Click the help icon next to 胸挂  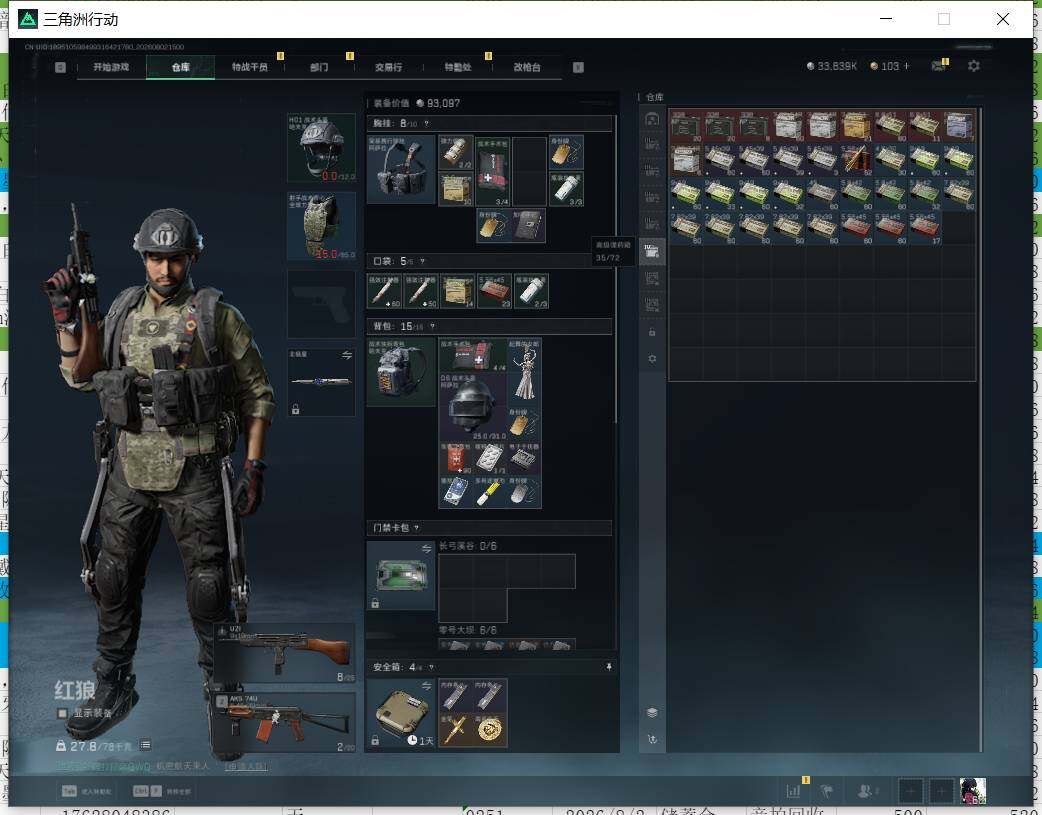(x=426, y=124)
